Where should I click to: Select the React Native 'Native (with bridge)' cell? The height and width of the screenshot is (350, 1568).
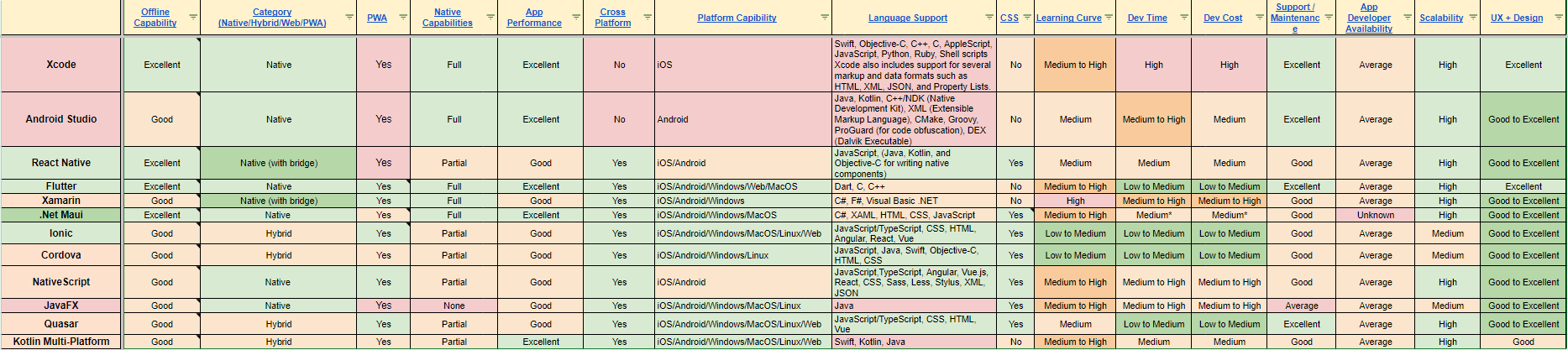[x=279, y=163]
